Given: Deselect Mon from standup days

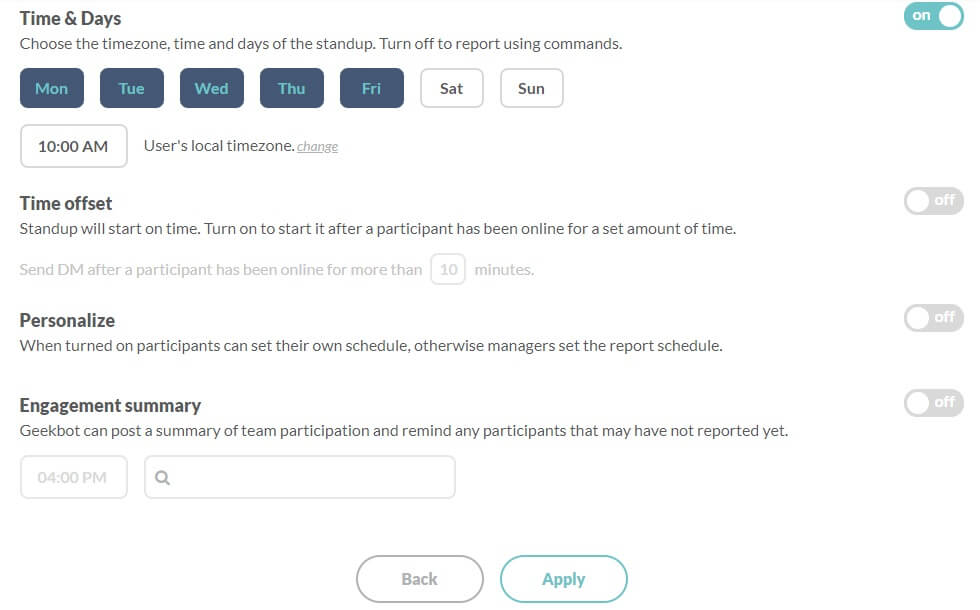Looking at the screenshot, I should click(52, 88).
